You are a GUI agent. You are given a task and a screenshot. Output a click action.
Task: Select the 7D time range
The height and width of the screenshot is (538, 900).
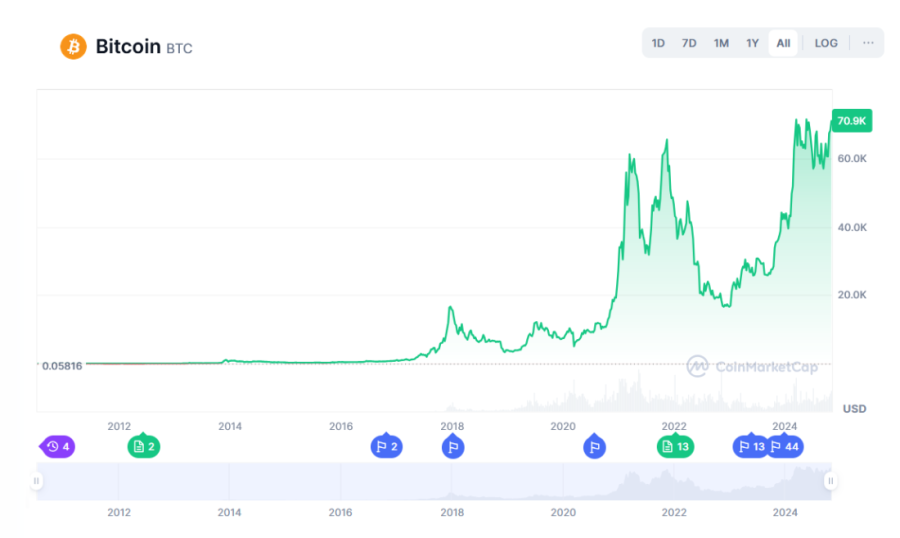point(689,43)
